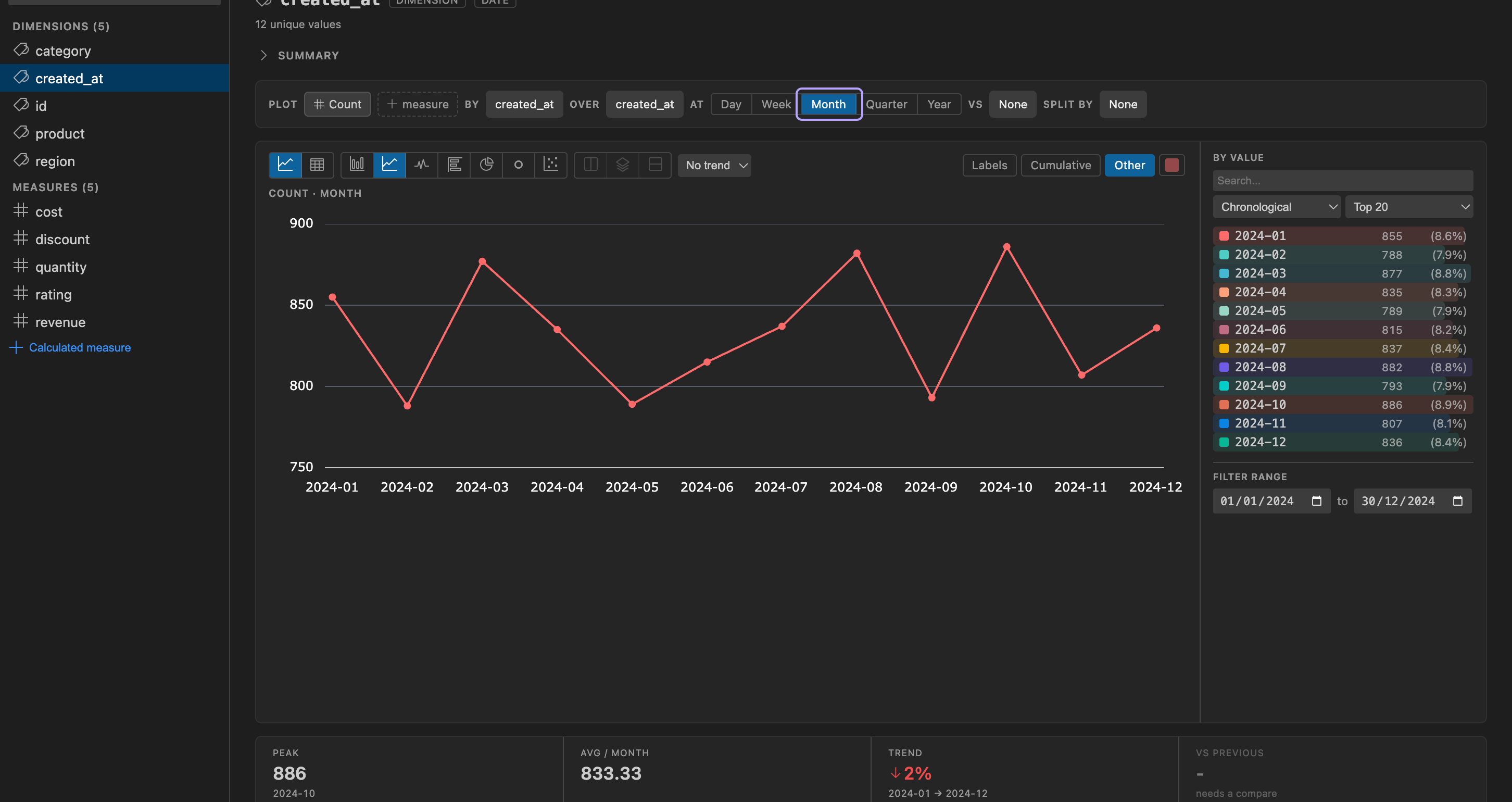Switch to table view mode
The width and height of the screenshot is (1512, 802).
coord(317,165)
